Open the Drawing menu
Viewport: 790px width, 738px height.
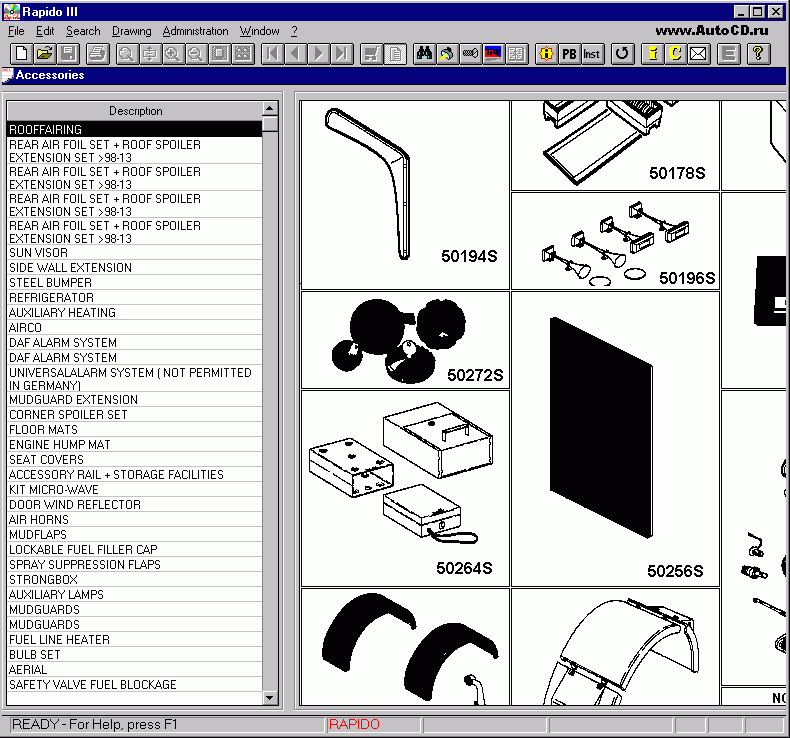click(131, 31)
